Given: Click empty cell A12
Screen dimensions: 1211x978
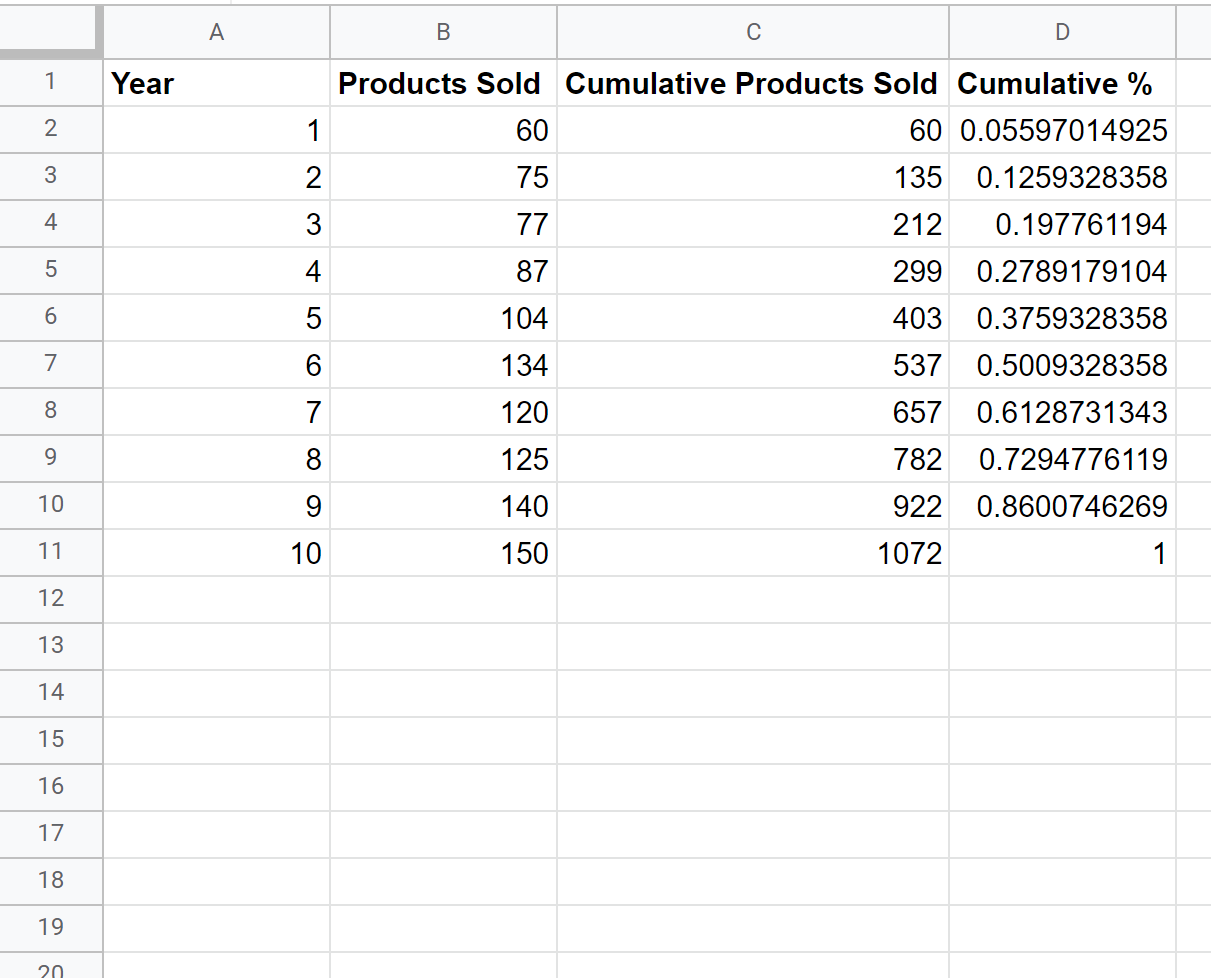Looking at the screenshot, I should point(216,599).
